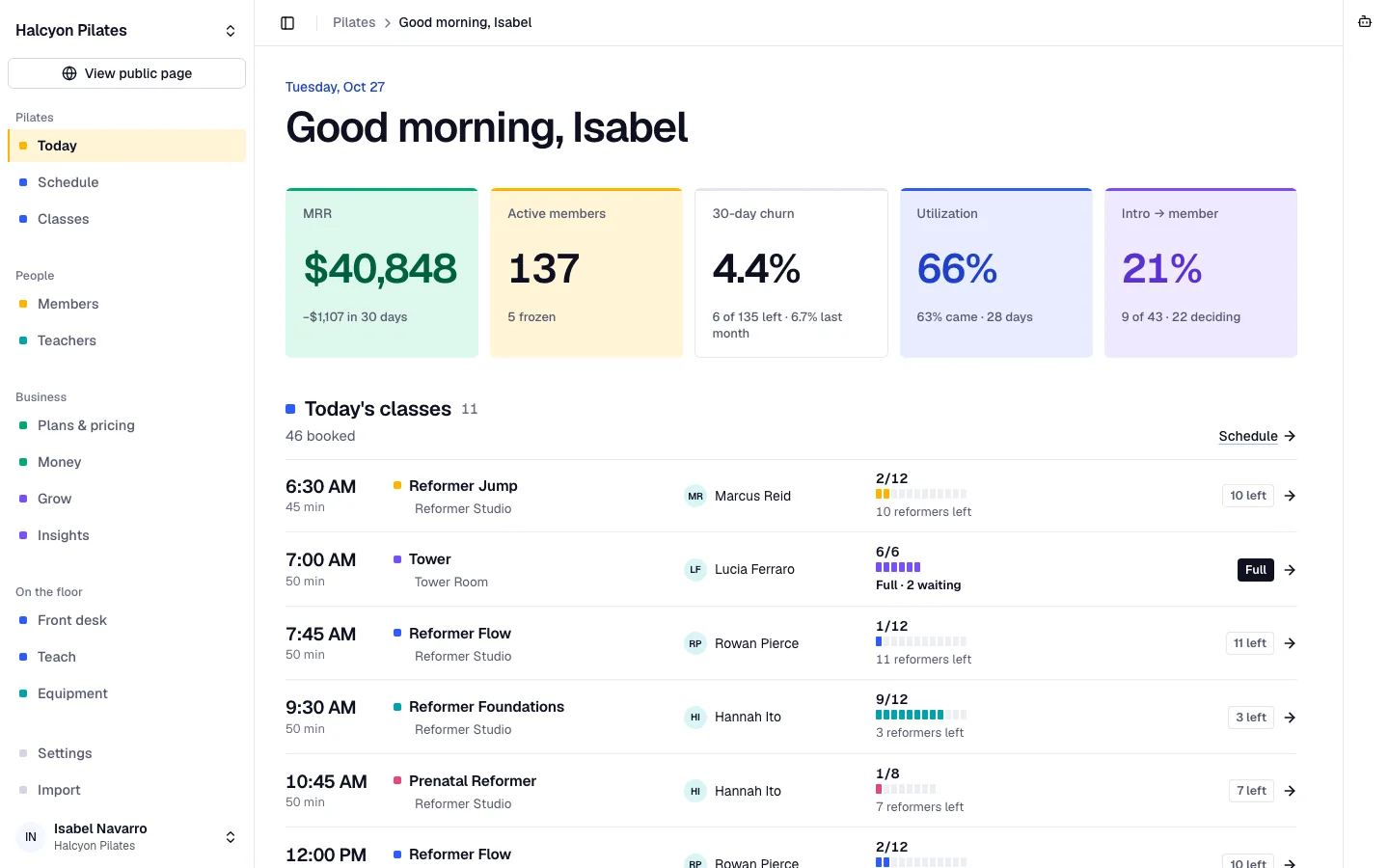1389x868 pixels.
Task: Go to Money section
Action: coord(126,462)
